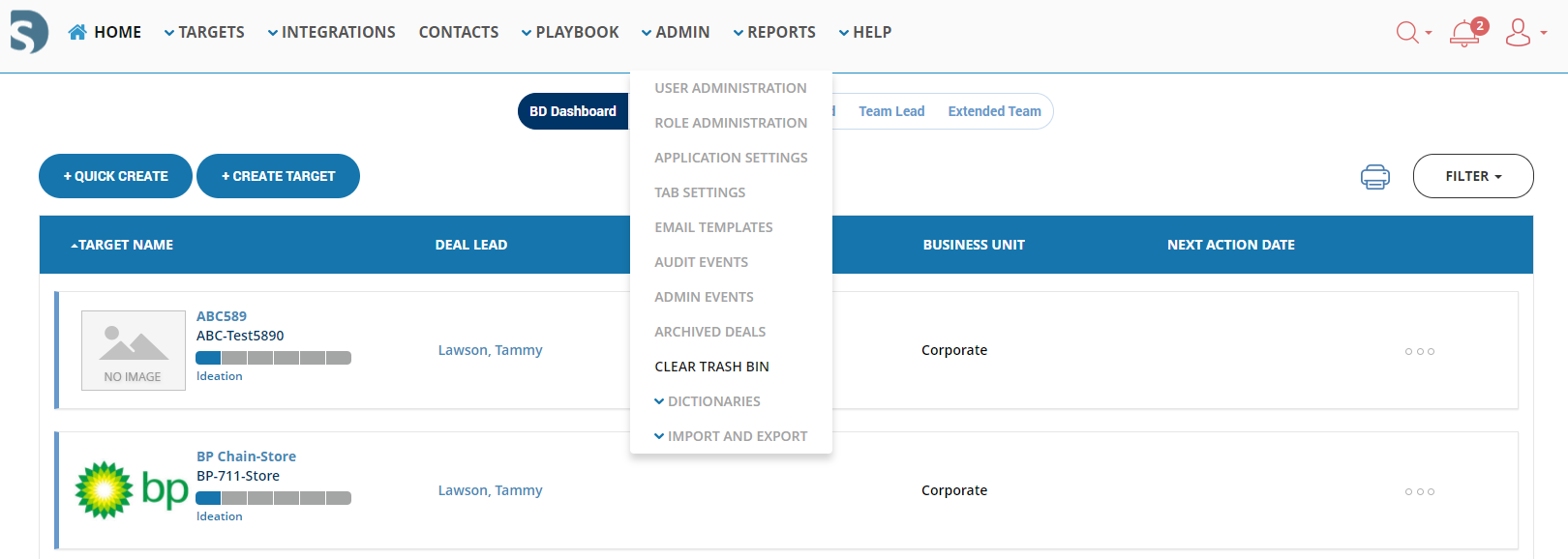
Task: Open search with the magnifier icon
Action: (1407, 33)
